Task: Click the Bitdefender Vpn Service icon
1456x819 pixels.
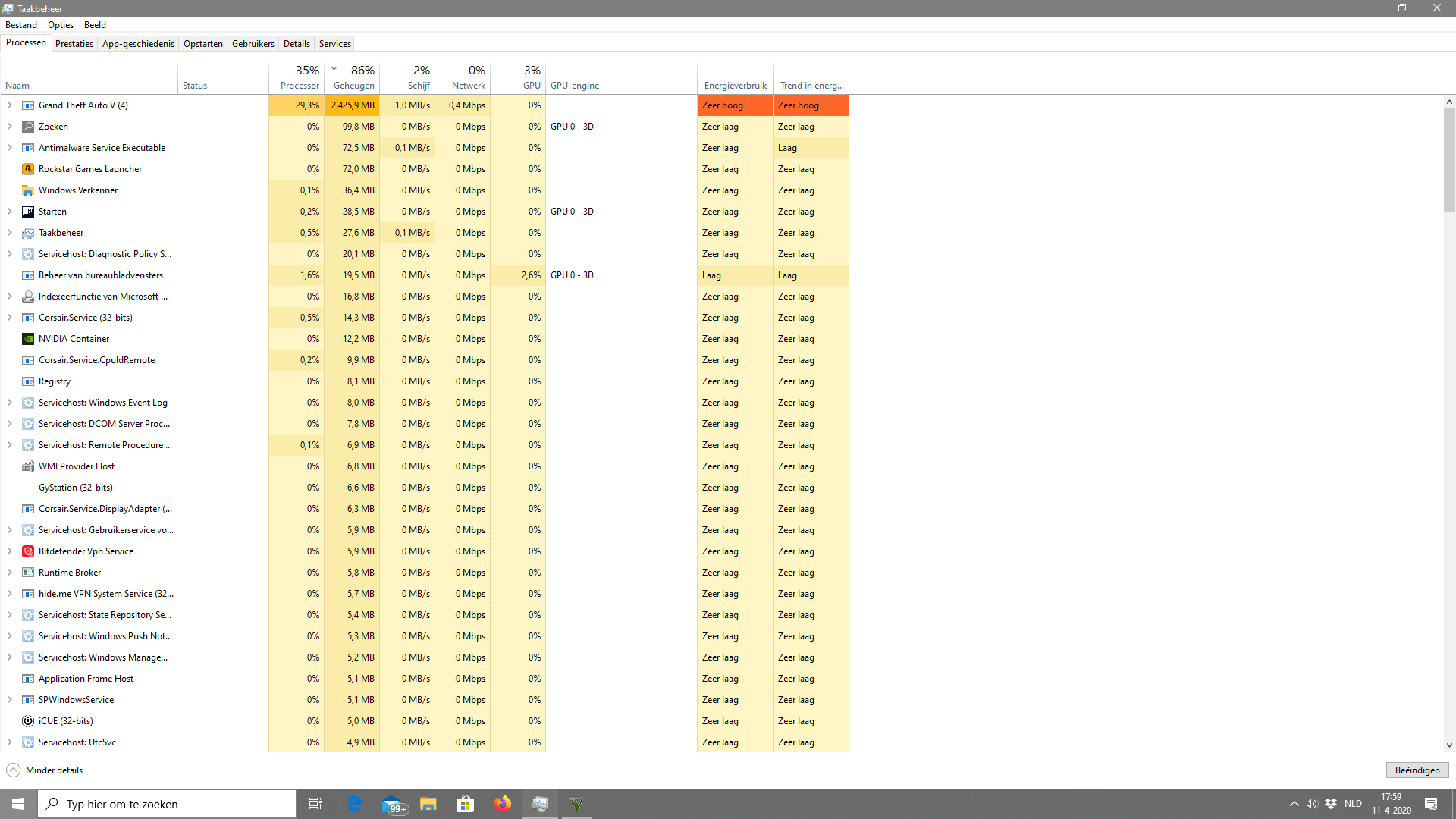Action: pyautogui.click(x=28, y=551)
